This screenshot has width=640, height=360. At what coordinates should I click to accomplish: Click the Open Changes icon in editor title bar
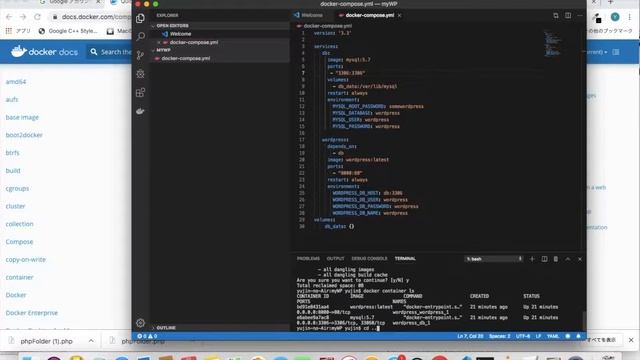click(556, 16)
